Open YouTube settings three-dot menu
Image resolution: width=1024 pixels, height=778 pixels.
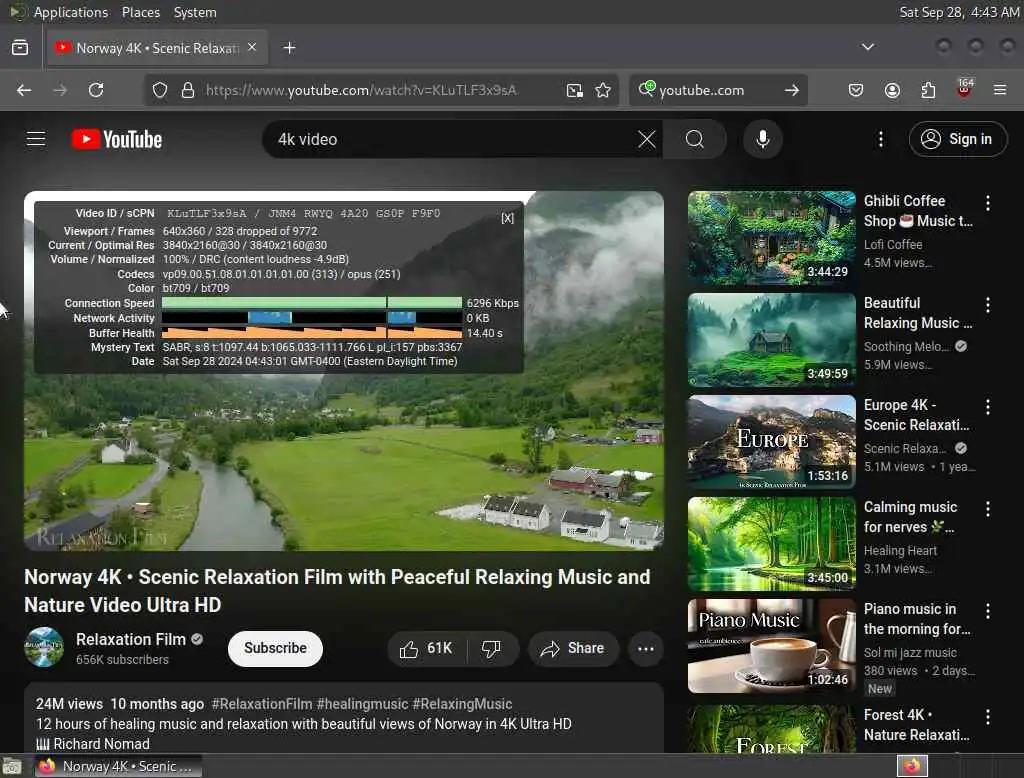880,139
